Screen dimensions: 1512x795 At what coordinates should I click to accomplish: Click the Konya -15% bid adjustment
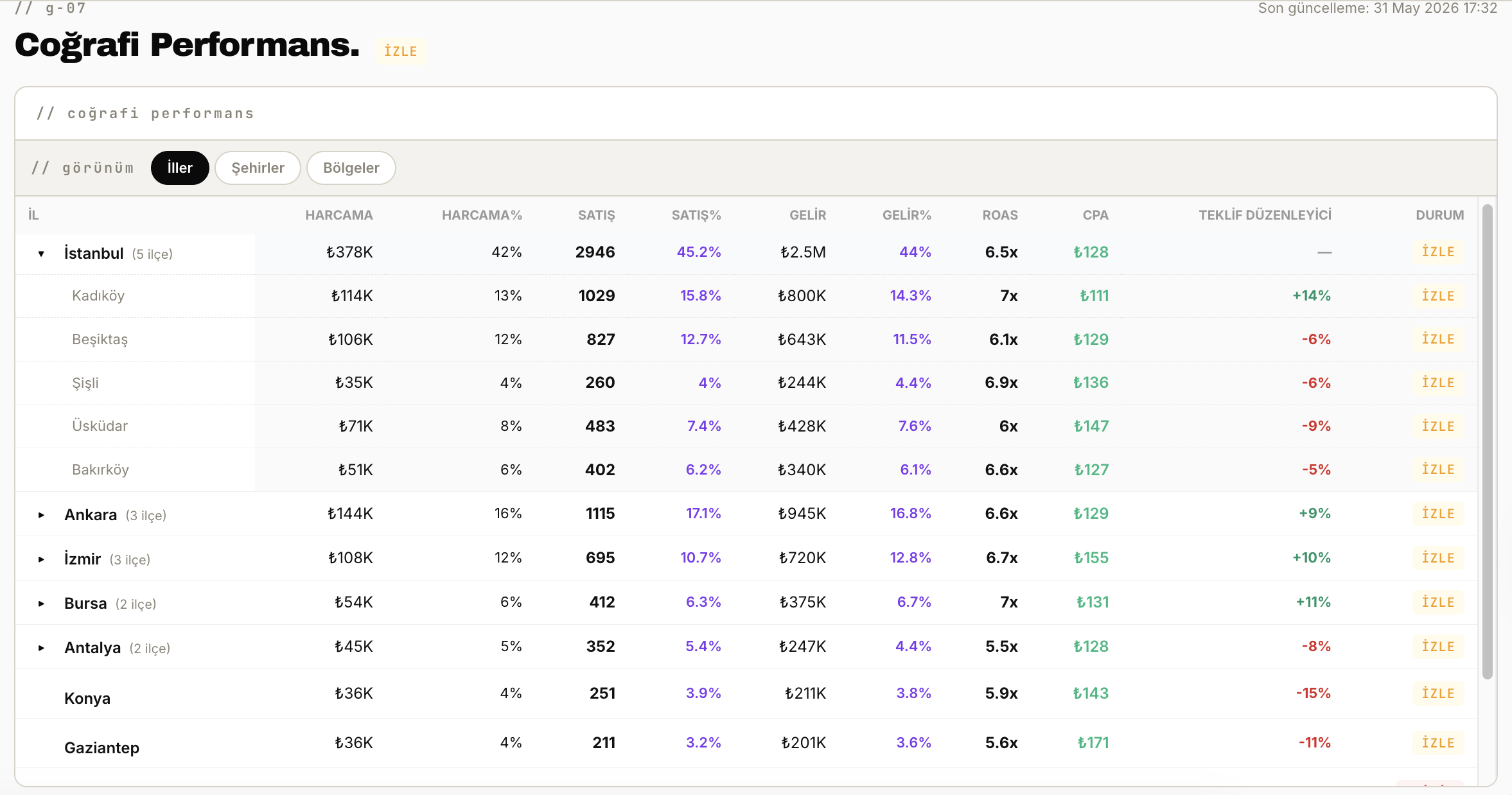(x=1313, y=694)
